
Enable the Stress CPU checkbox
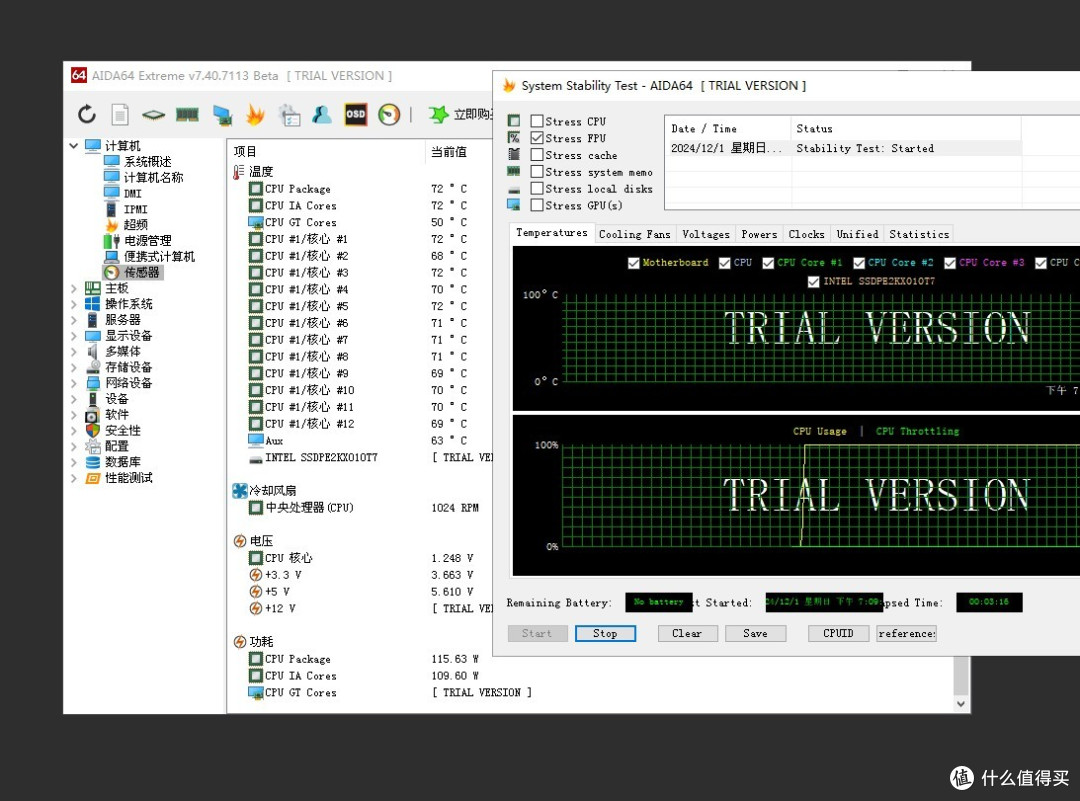(537, 121)
